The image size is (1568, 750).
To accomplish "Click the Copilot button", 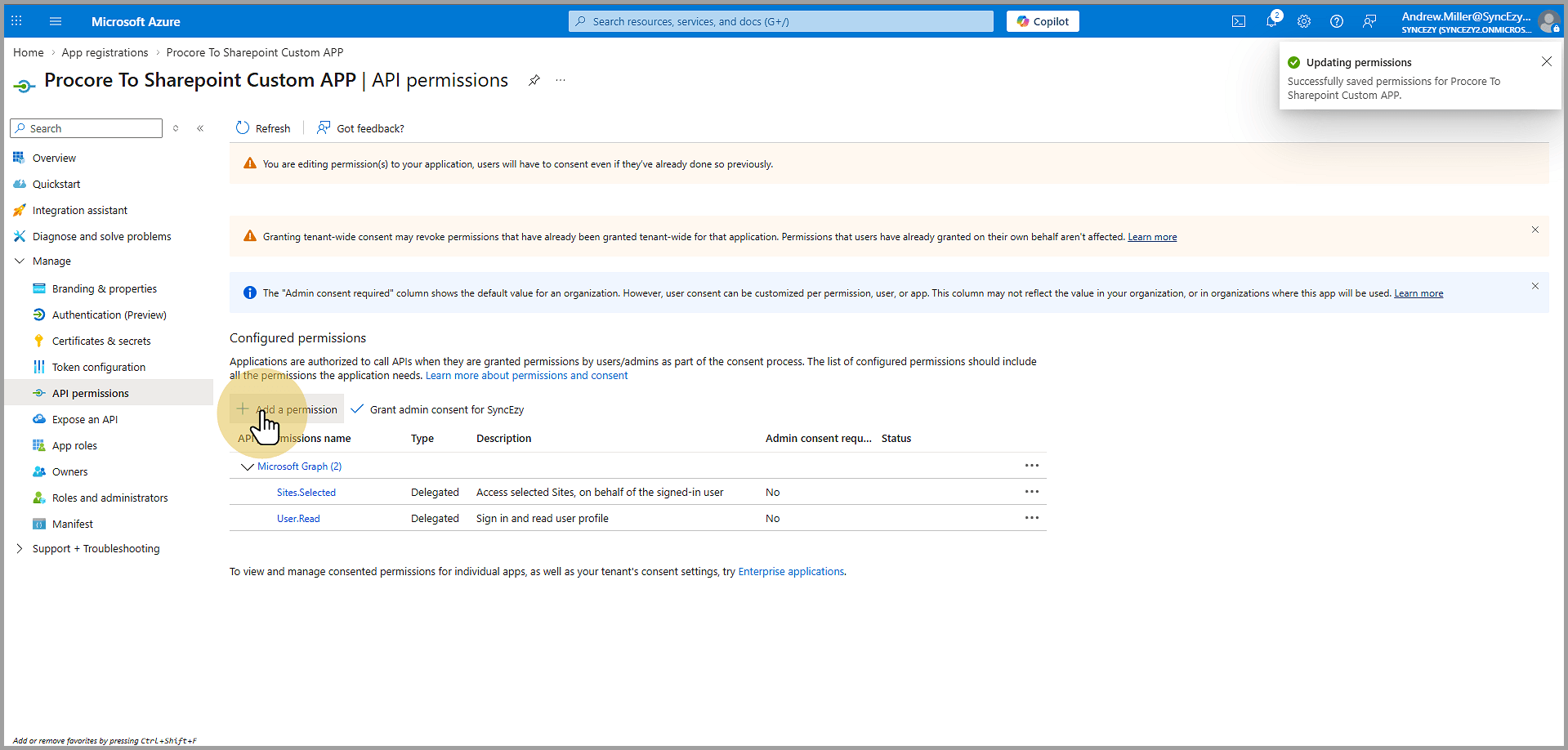I will click(1043, 22).
